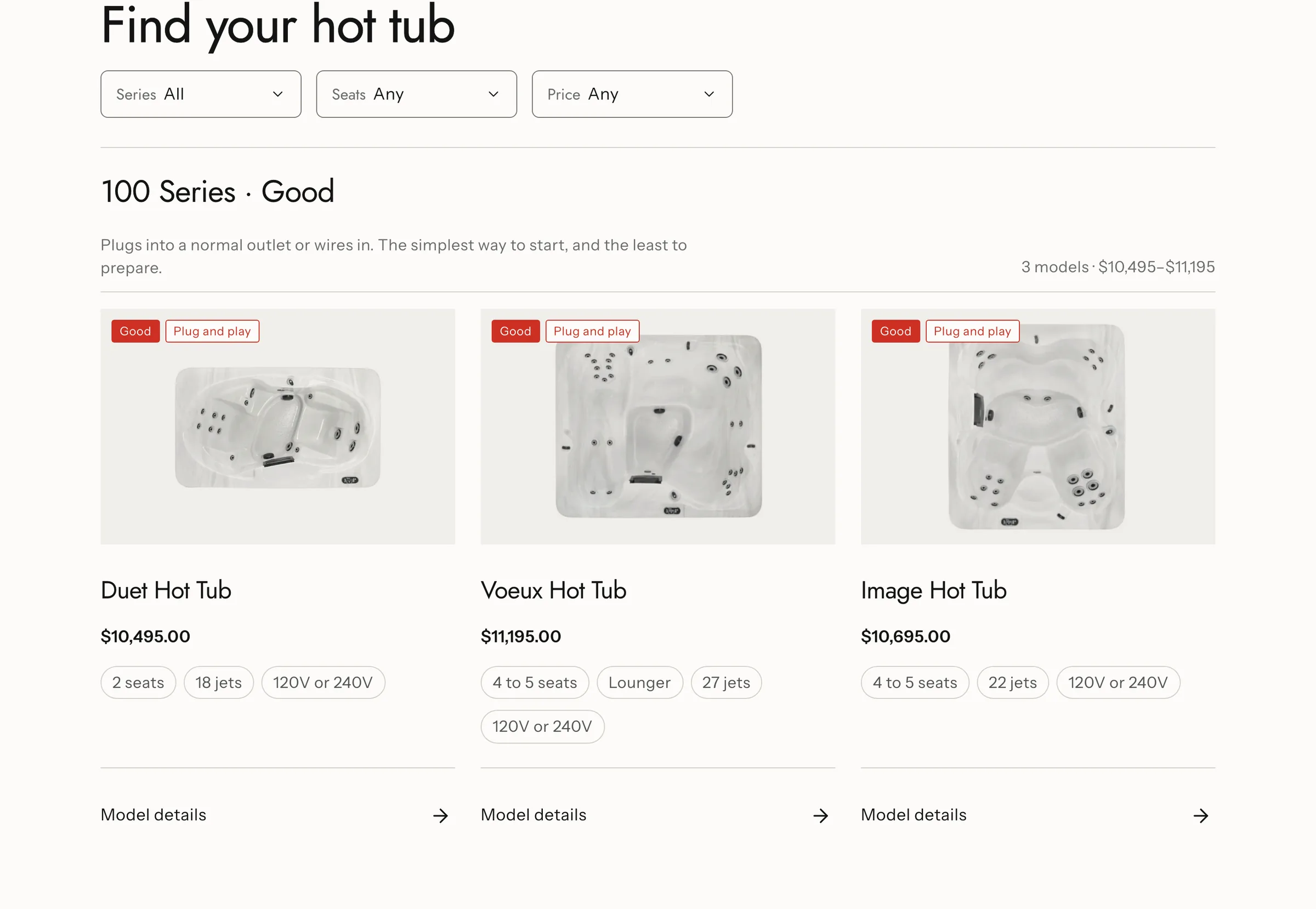Click the Image Hot Tub product image

[x=1037, y=427]
